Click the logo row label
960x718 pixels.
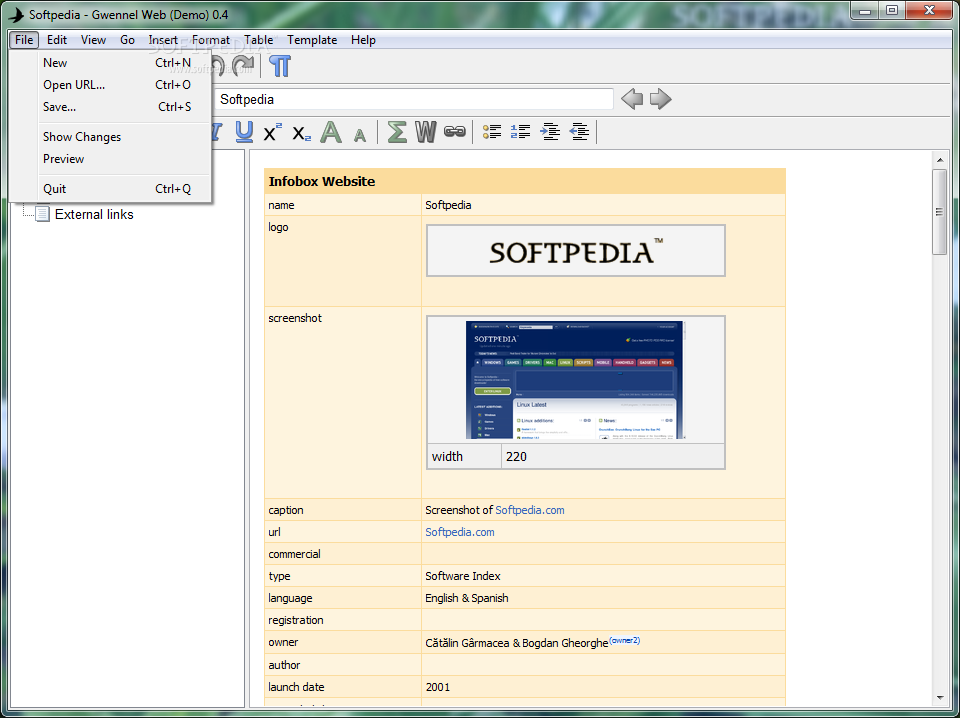tap(278, 227)
